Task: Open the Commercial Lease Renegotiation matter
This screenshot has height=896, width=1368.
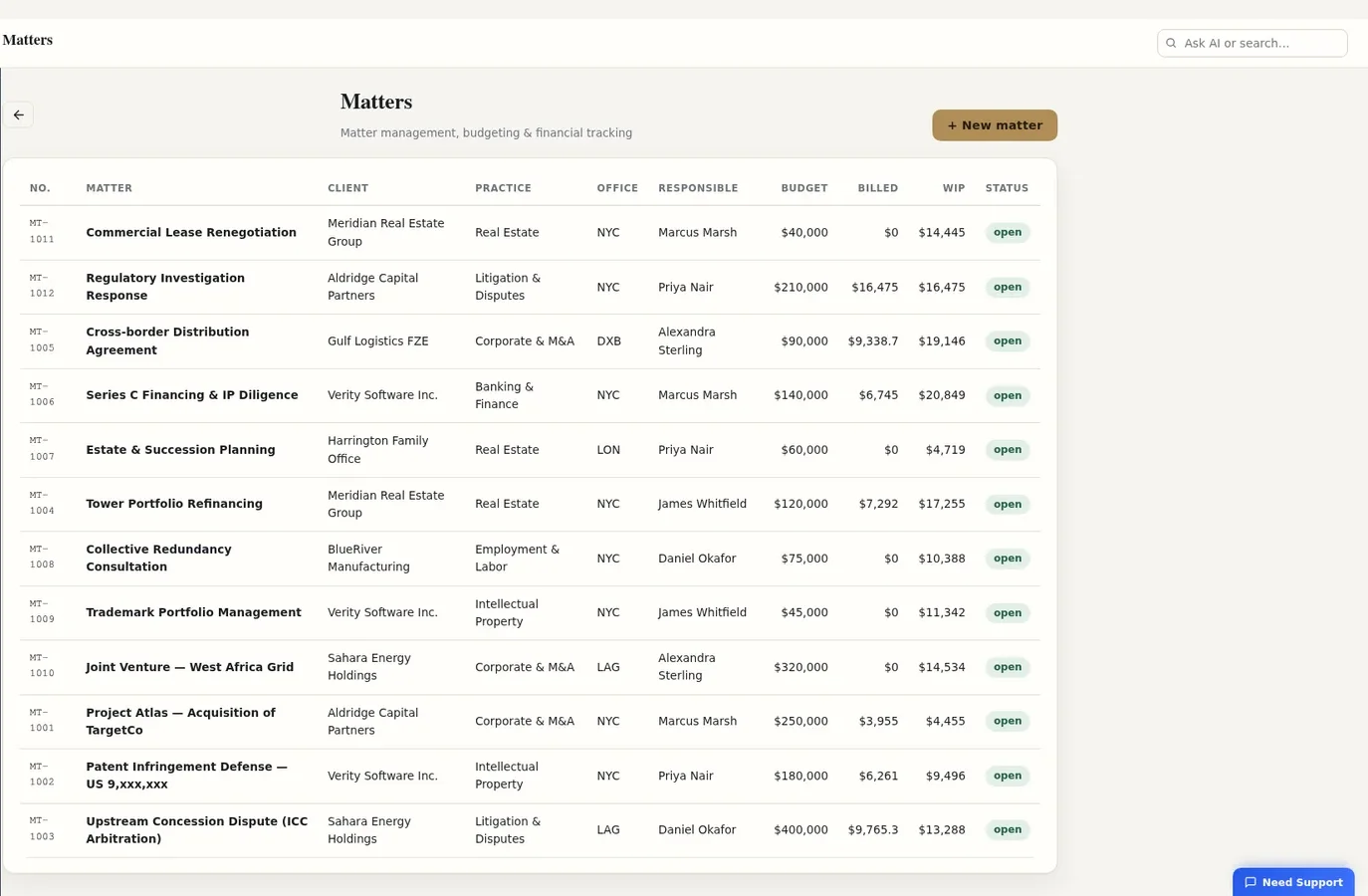Action: click(x=191, y=233)
